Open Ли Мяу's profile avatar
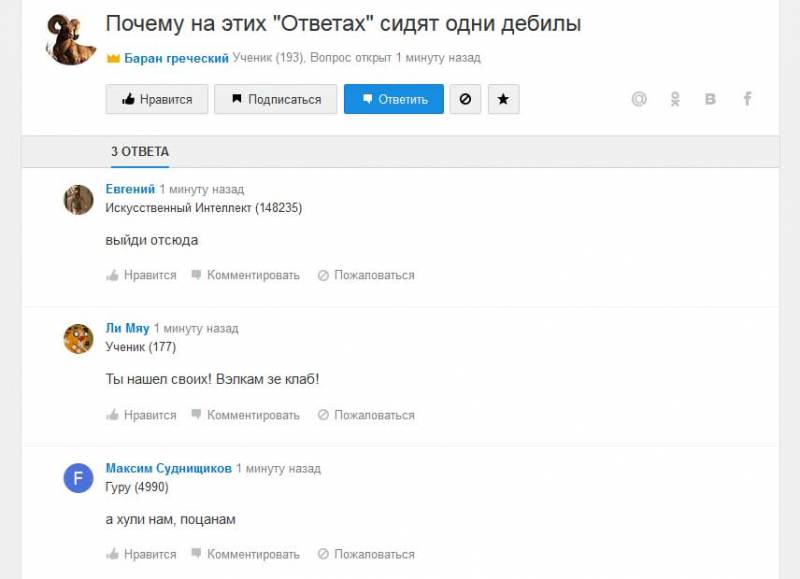This screenshot has height=579, width=800. tap(78, 339)
